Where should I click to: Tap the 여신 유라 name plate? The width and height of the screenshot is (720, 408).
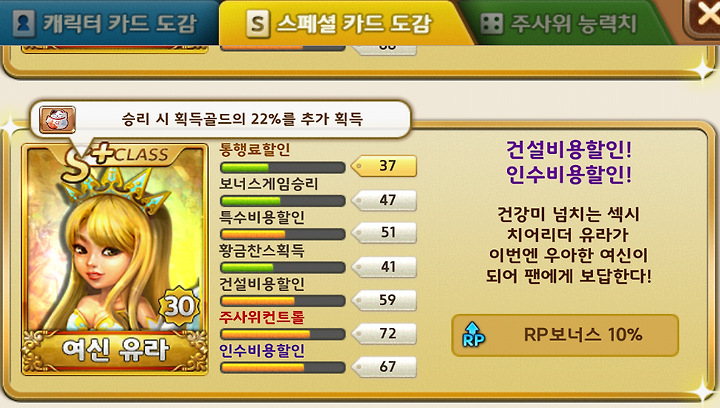pyautogui.click(x=115, y=351)
